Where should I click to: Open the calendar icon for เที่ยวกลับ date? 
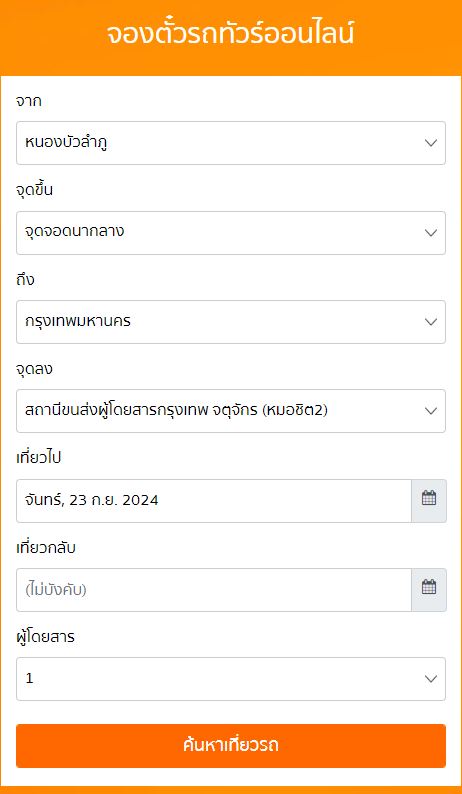(429, 590)
